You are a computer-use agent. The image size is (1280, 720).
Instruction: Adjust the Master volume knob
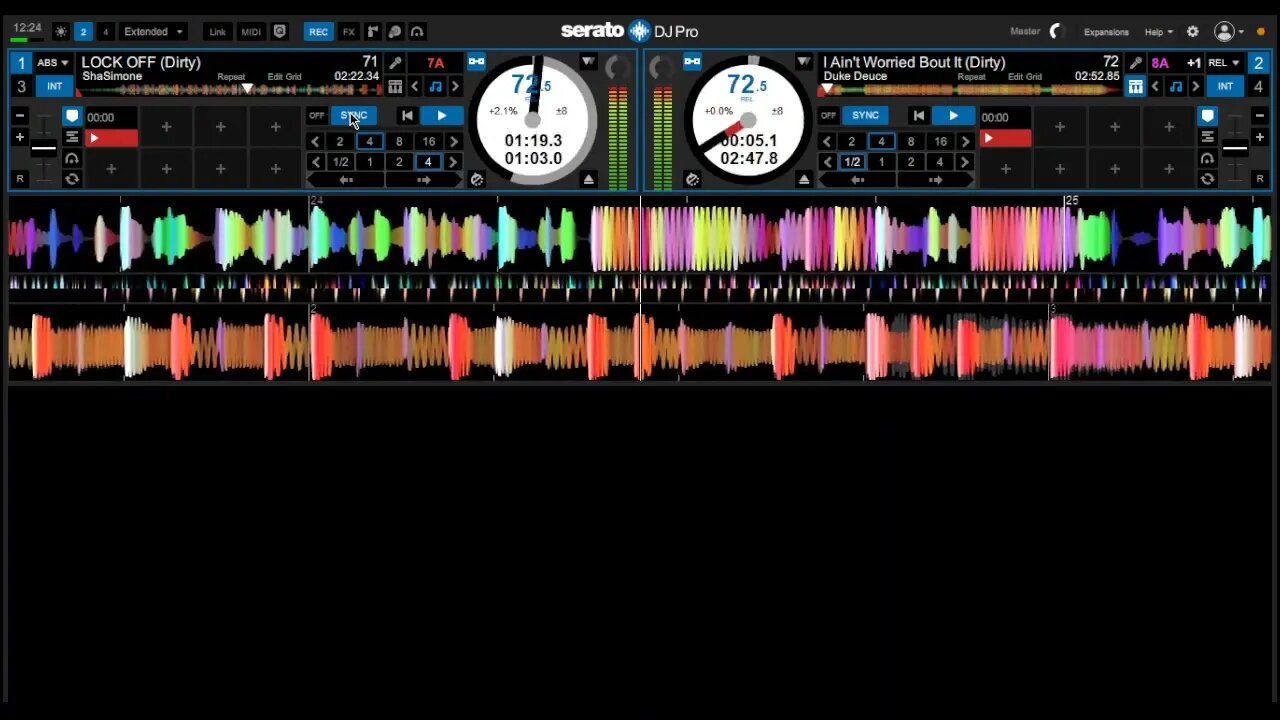click(x=1058, y=31)
